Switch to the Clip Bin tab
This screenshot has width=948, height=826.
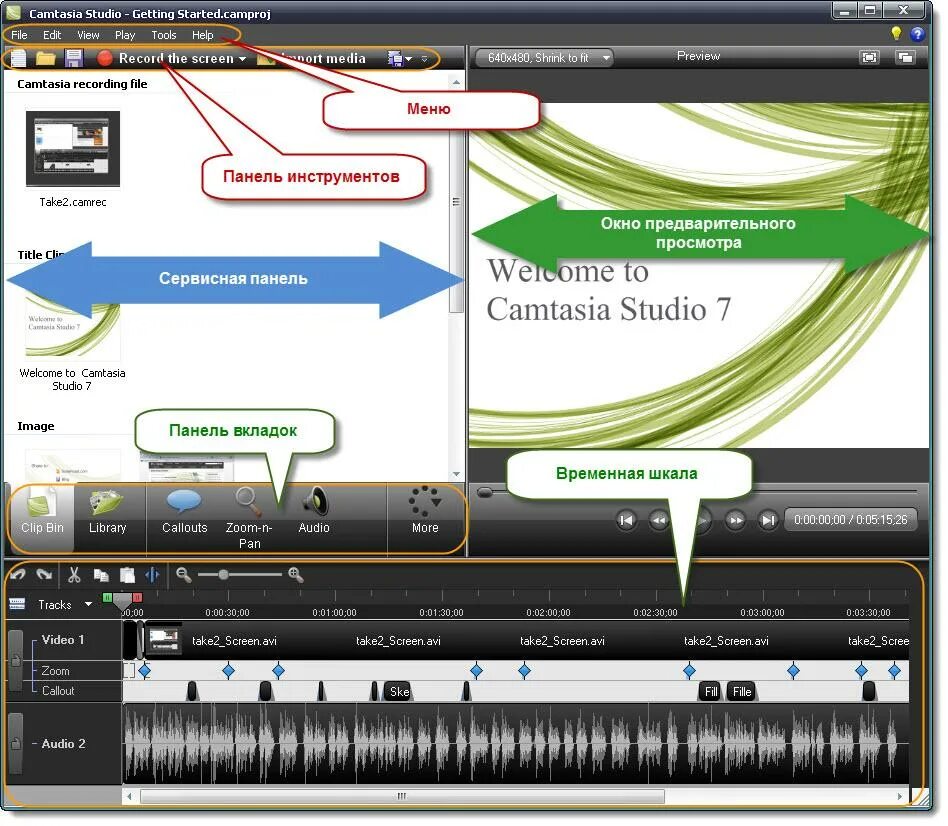pyautogui.click(x=42, y=518)
